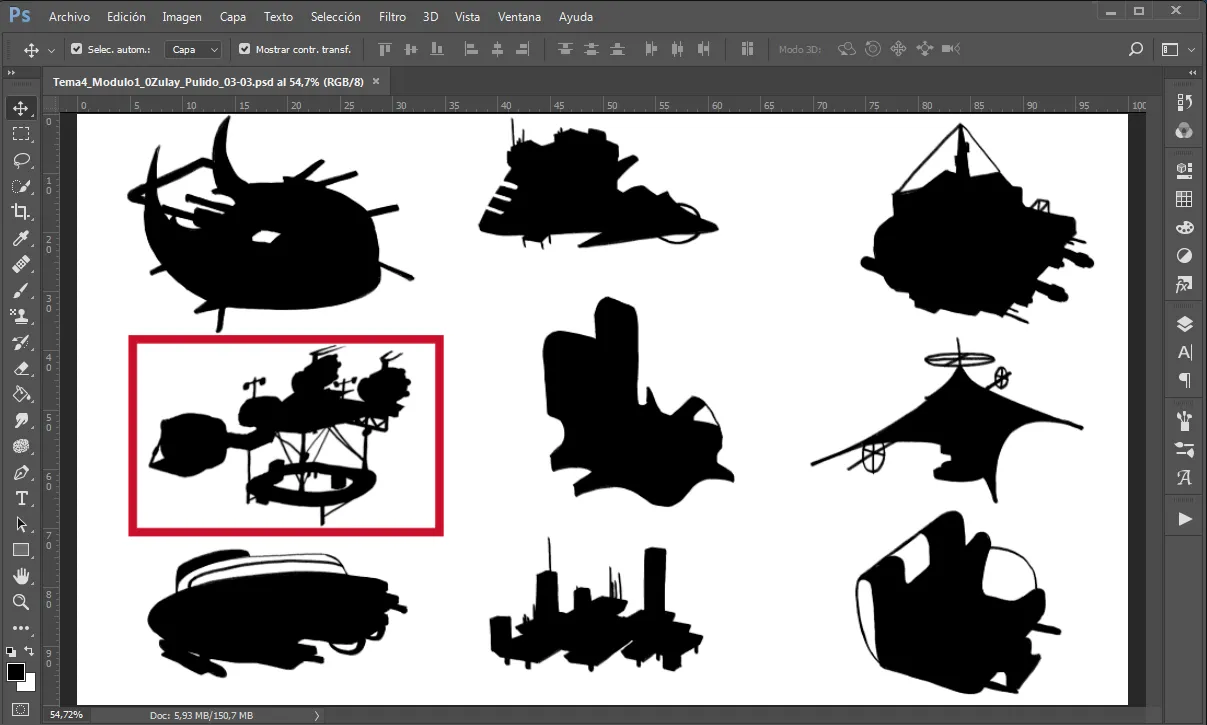Open the Move tool preset picker arrow

tap(51, 50)
